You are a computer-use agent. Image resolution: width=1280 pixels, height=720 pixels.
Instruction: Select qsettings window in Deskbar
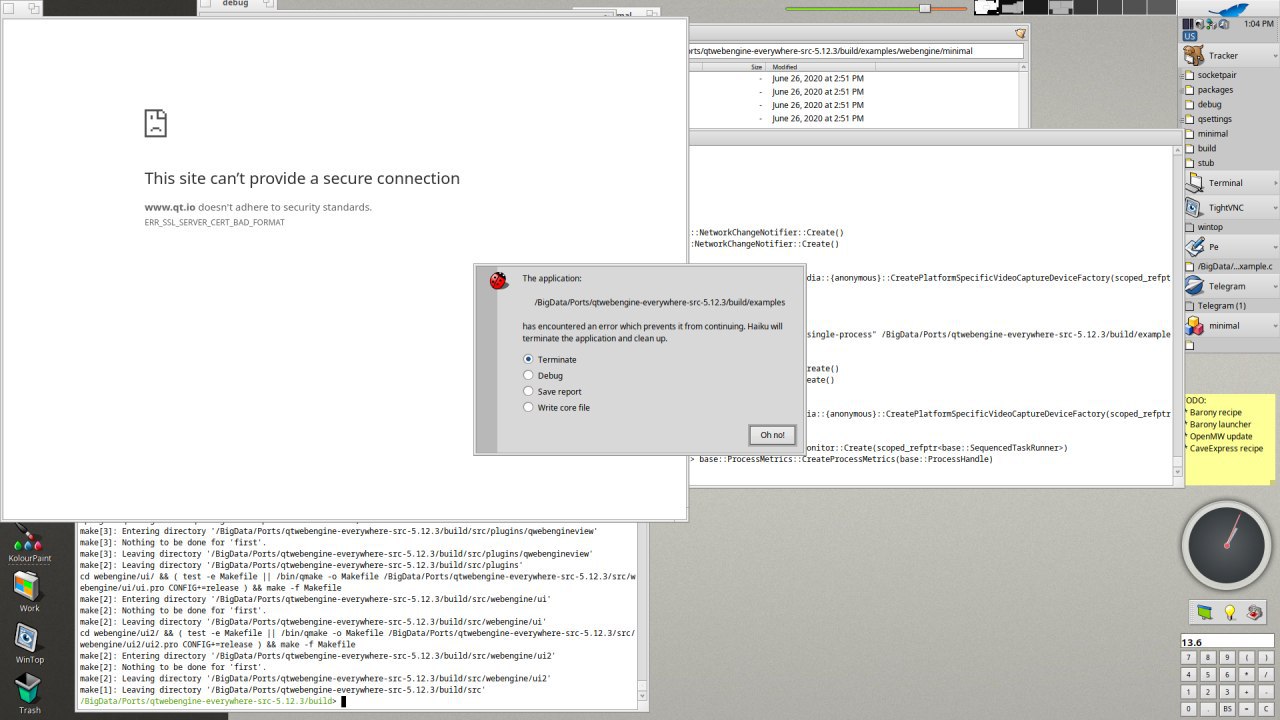pyautogui.click(x=1214, y=119)
